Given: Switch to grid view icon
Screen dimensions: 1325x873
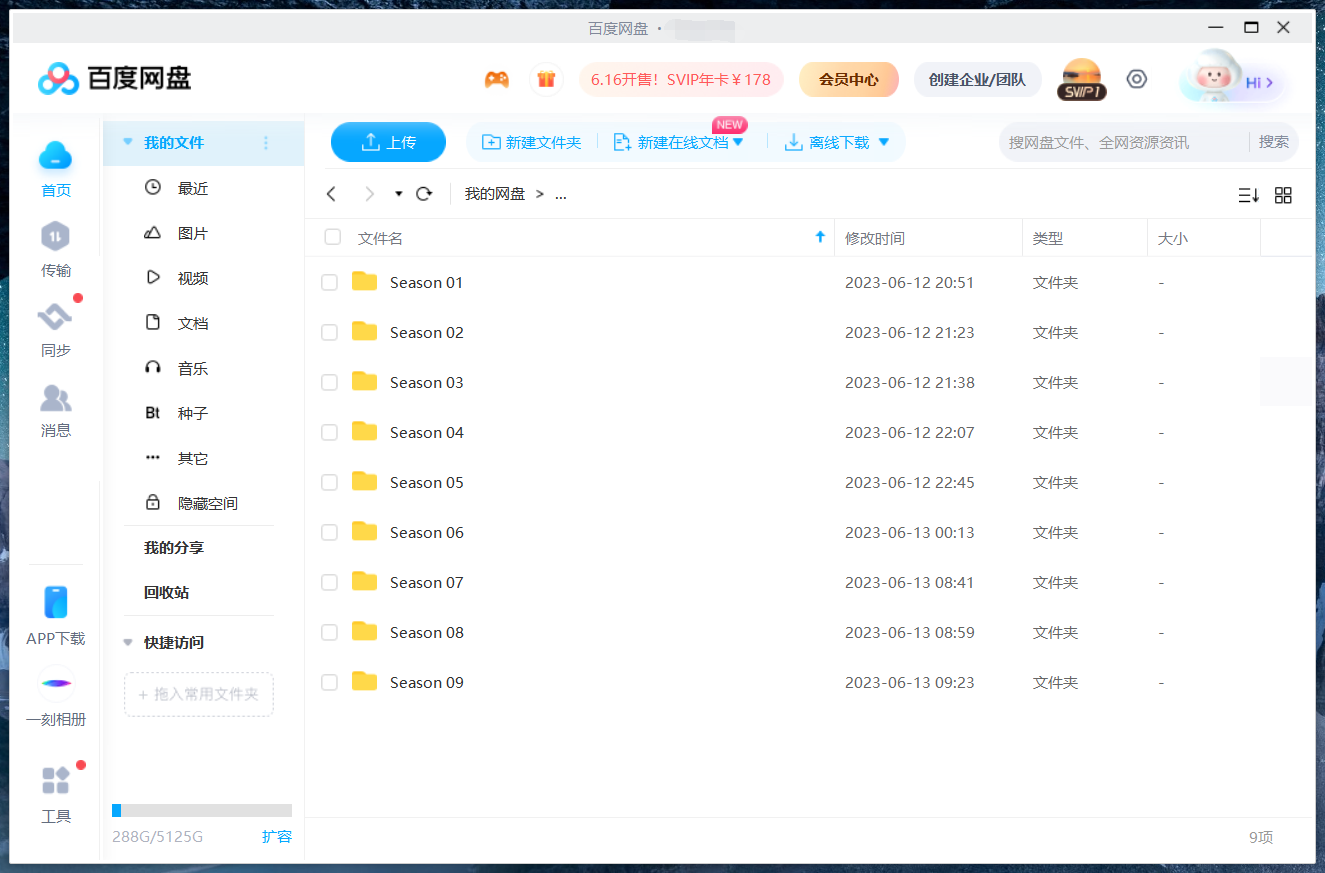Looking at the screenshot, I should pyautogui.click(x=1283, y=195).
